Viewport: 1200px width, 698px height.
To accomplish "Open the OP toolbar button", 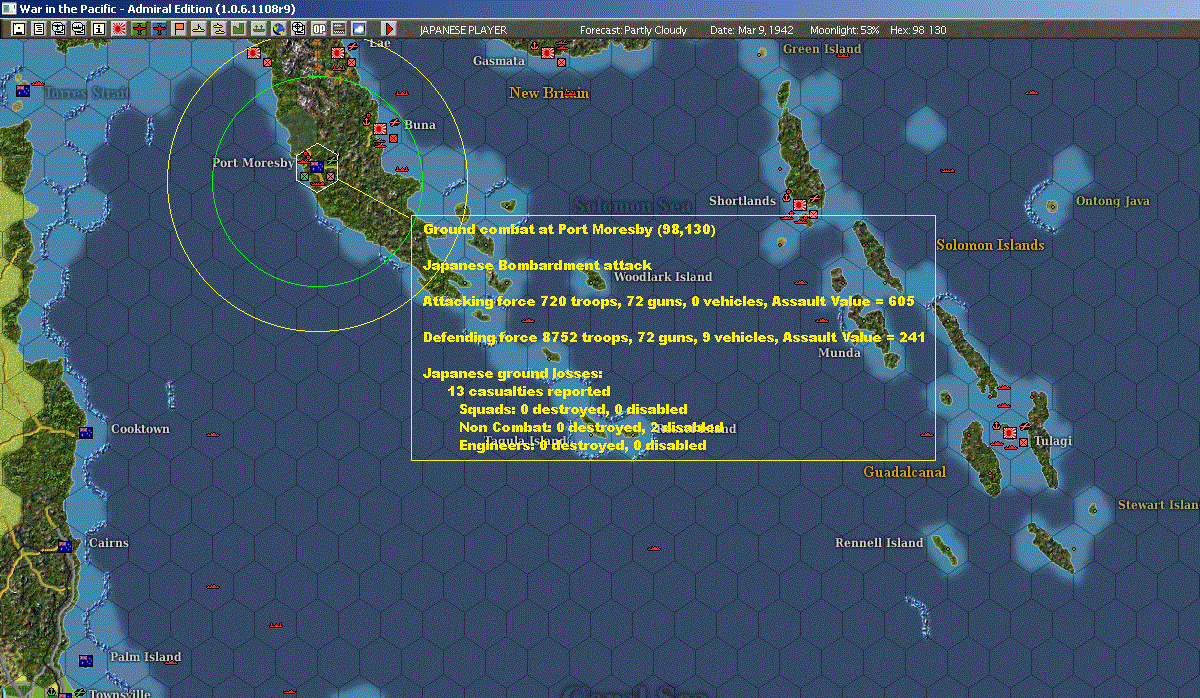I will pyautogui.click(x=319, y=29).
